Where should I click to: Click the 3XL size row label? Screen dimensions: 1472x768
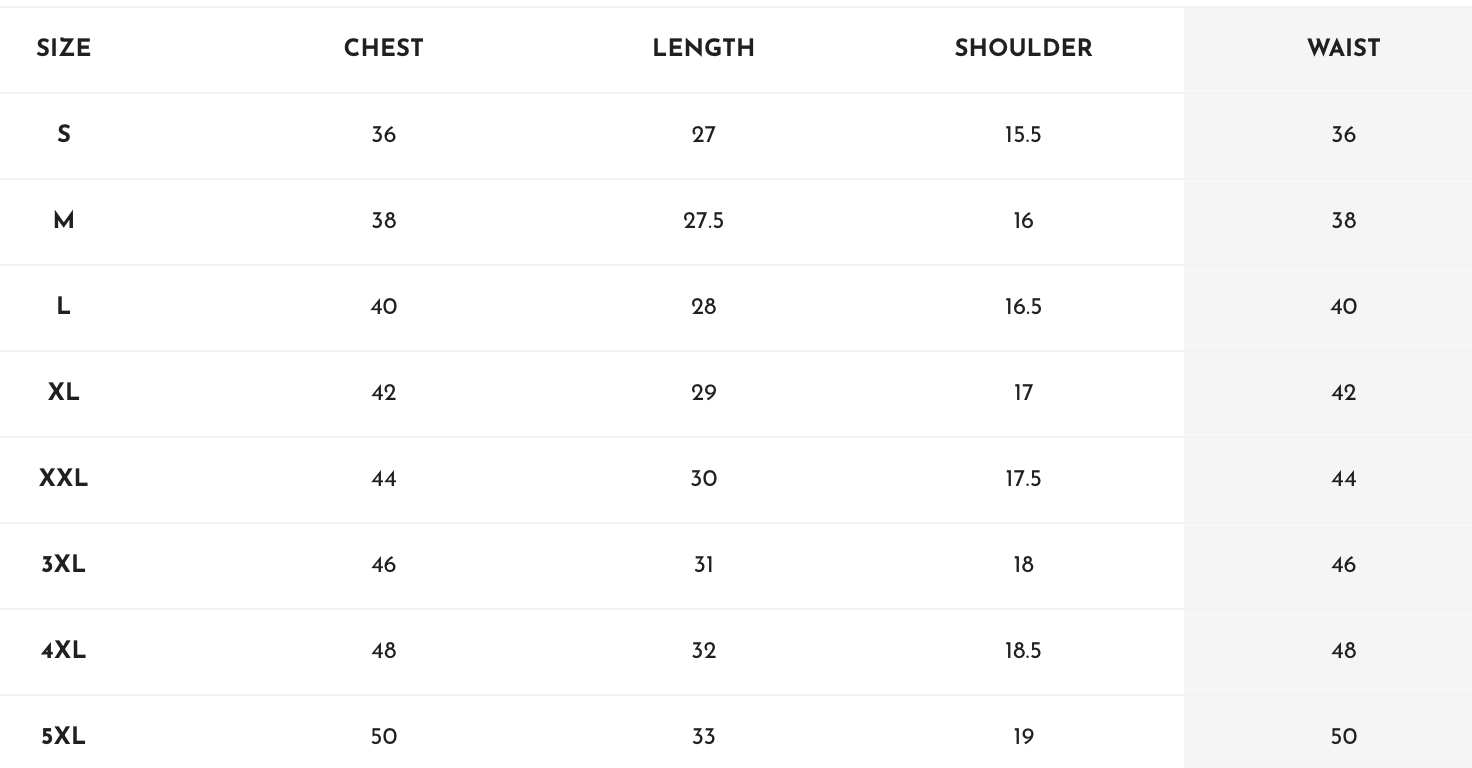tap(63, 564)
